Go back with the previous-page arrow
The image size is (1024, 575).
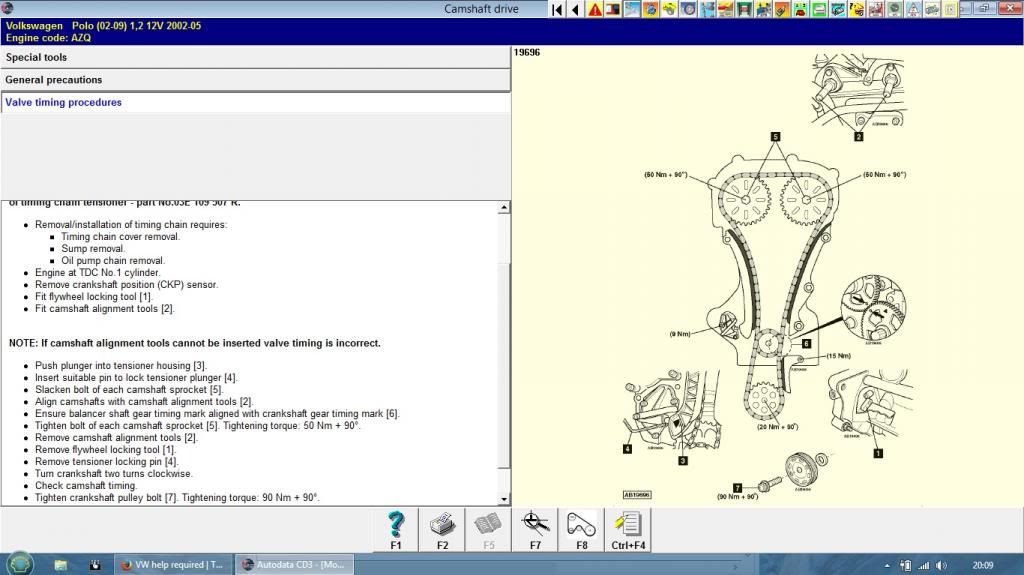click(575, 9)
